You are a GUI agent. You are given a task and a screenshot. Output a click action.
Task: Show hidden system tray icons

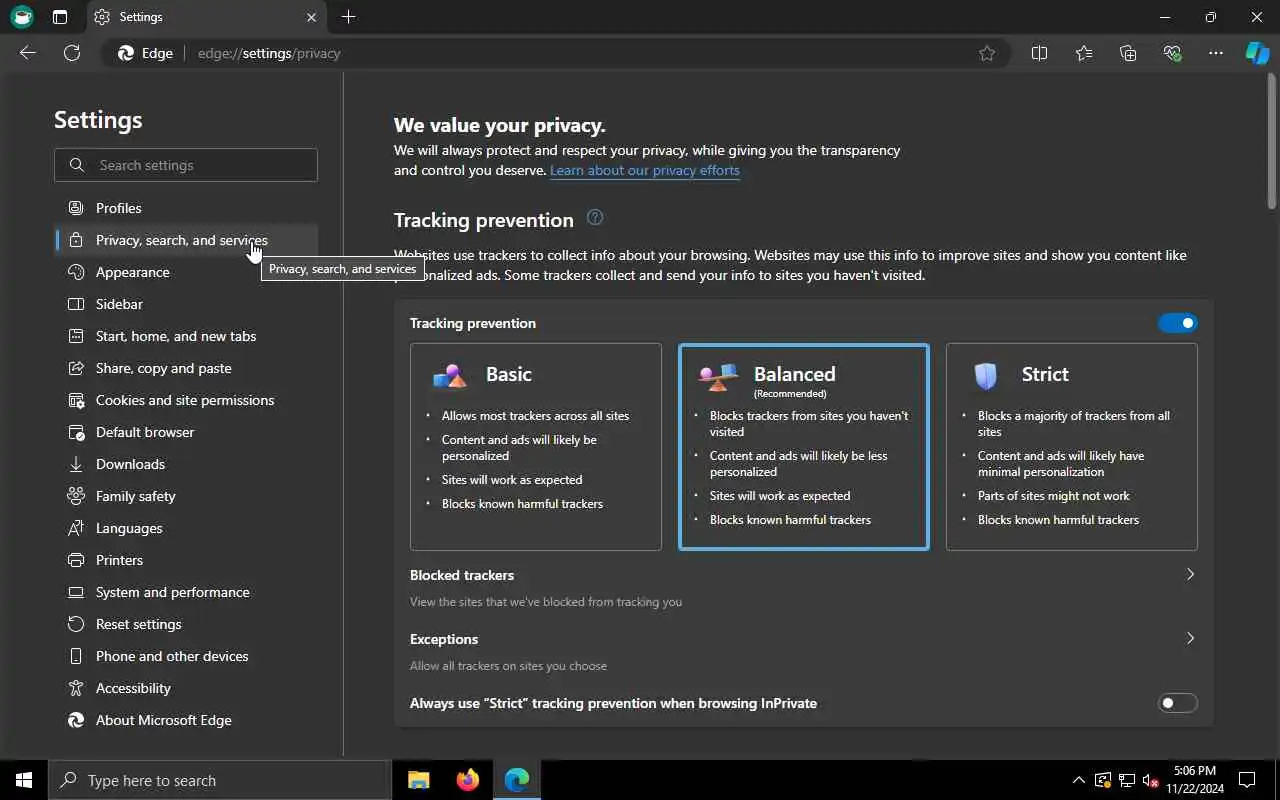[x=1078, y=780]
